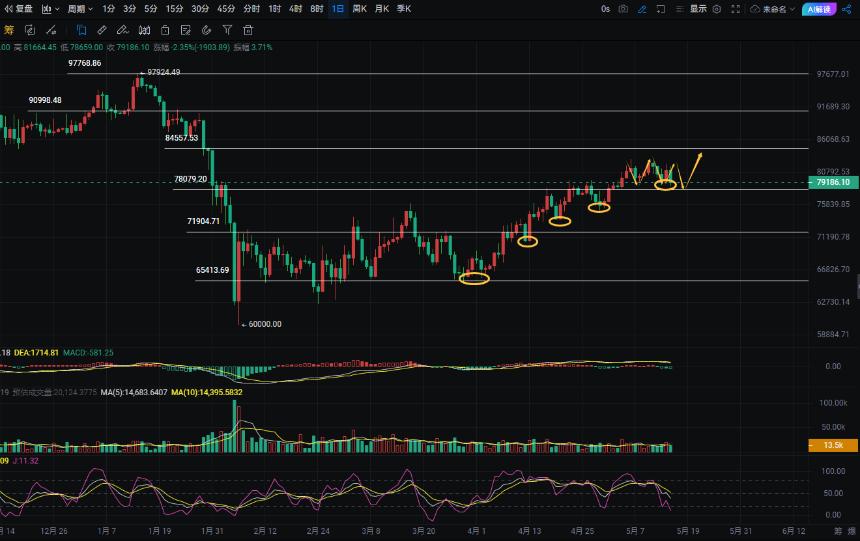Delete drawings with the trash icon

pos(248,30)
